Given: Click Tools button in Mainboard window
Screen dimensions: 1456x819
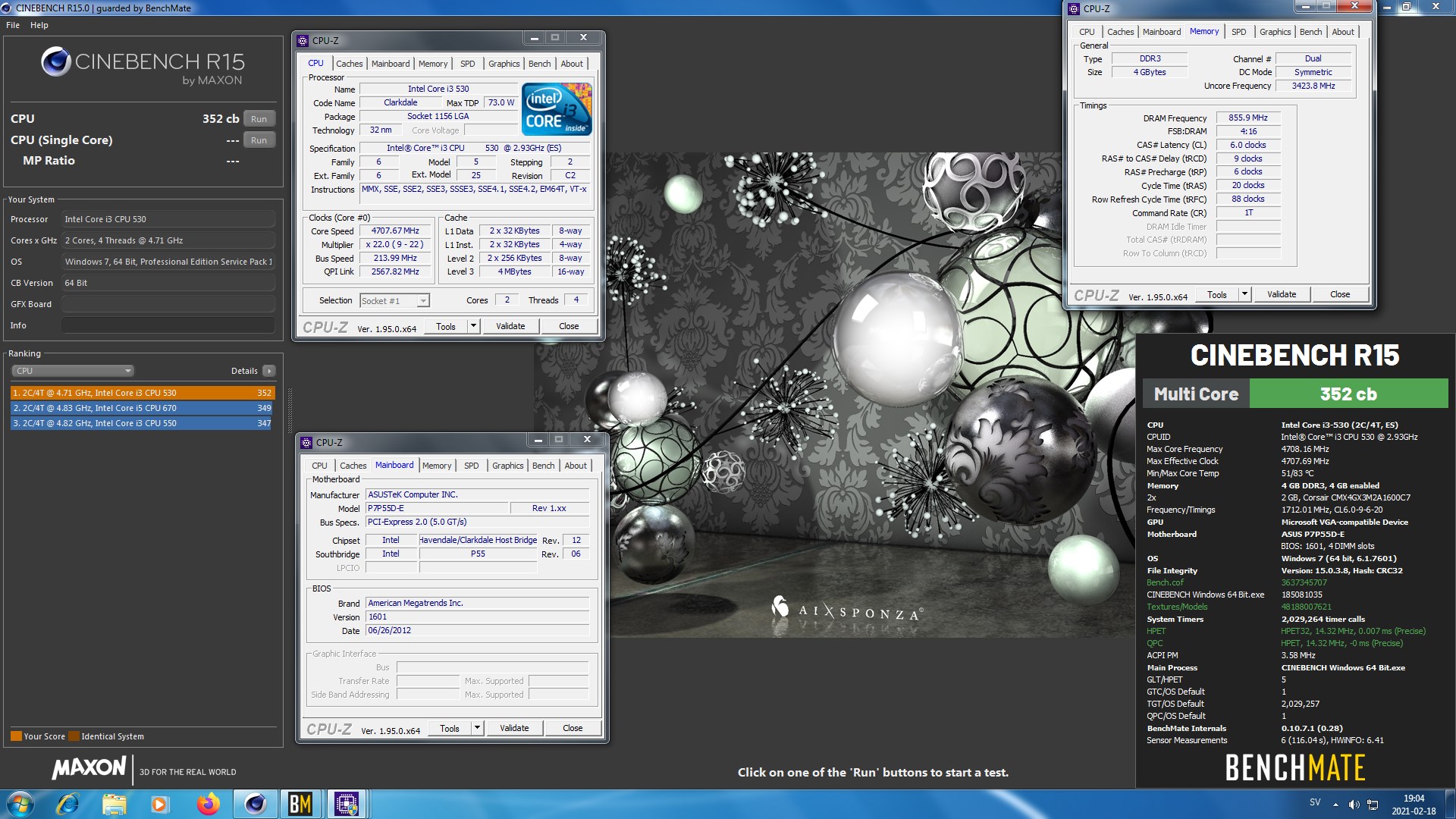Looking at the screenshot, I should (x=450, y=728).
